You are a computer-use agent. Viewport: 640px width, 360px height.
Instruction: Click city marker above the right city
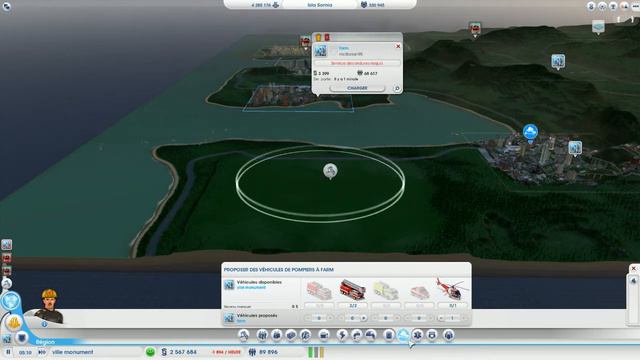click(575, 148)
